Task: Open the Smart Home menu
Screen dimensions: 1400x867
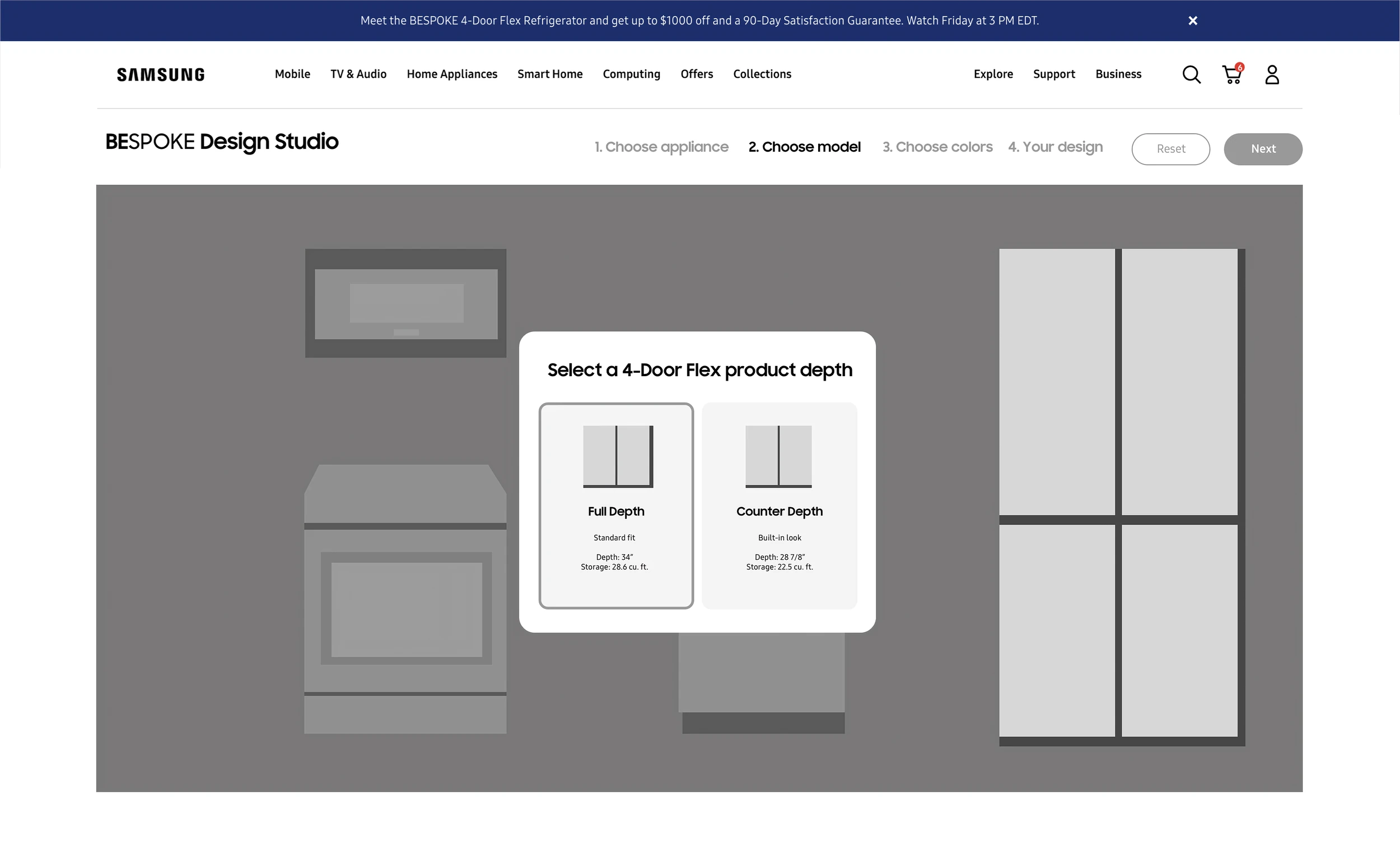Action: tap(550, 74)
